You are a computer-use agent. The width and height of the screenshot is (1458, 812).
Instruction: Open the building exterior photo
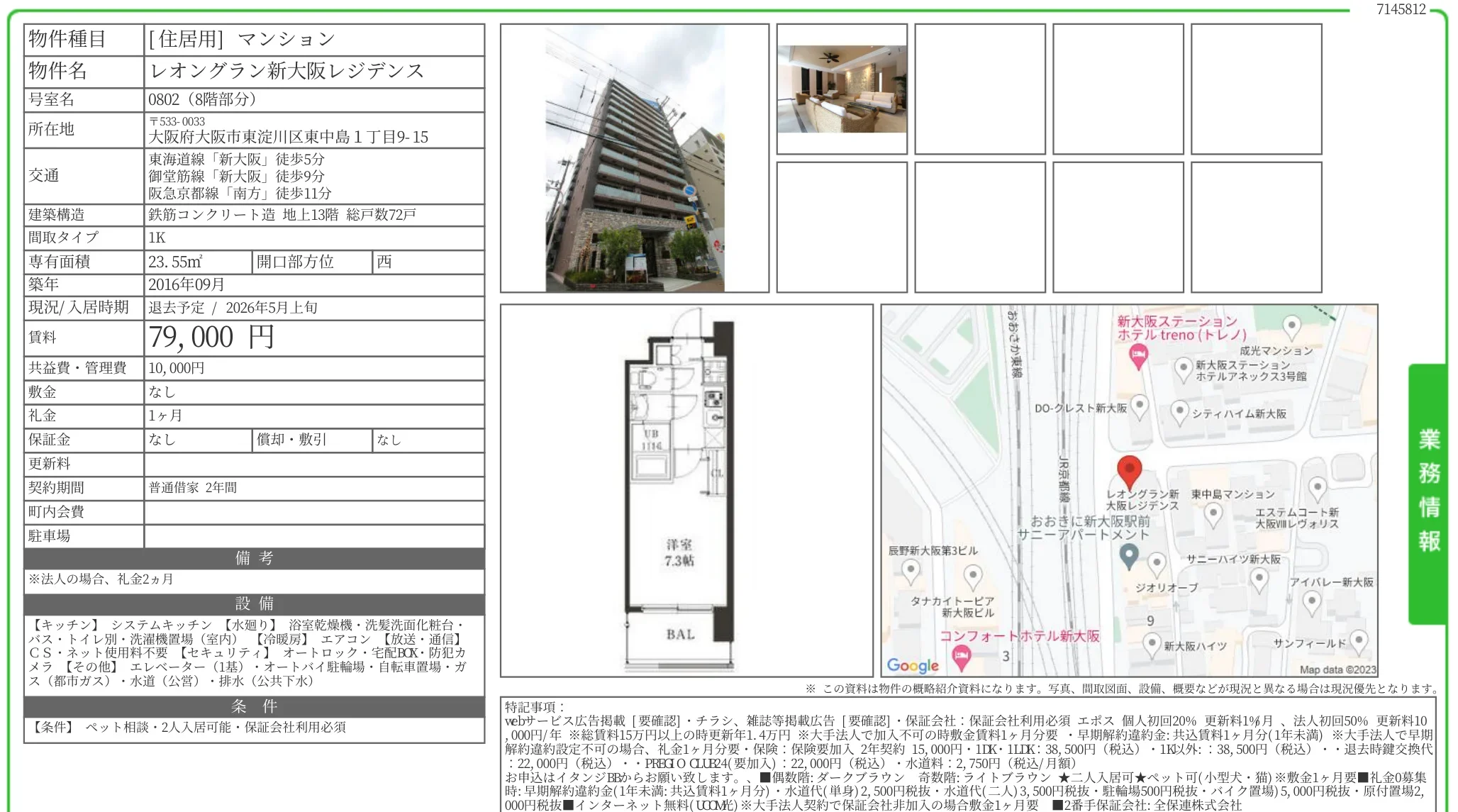[x=634, y=159]
